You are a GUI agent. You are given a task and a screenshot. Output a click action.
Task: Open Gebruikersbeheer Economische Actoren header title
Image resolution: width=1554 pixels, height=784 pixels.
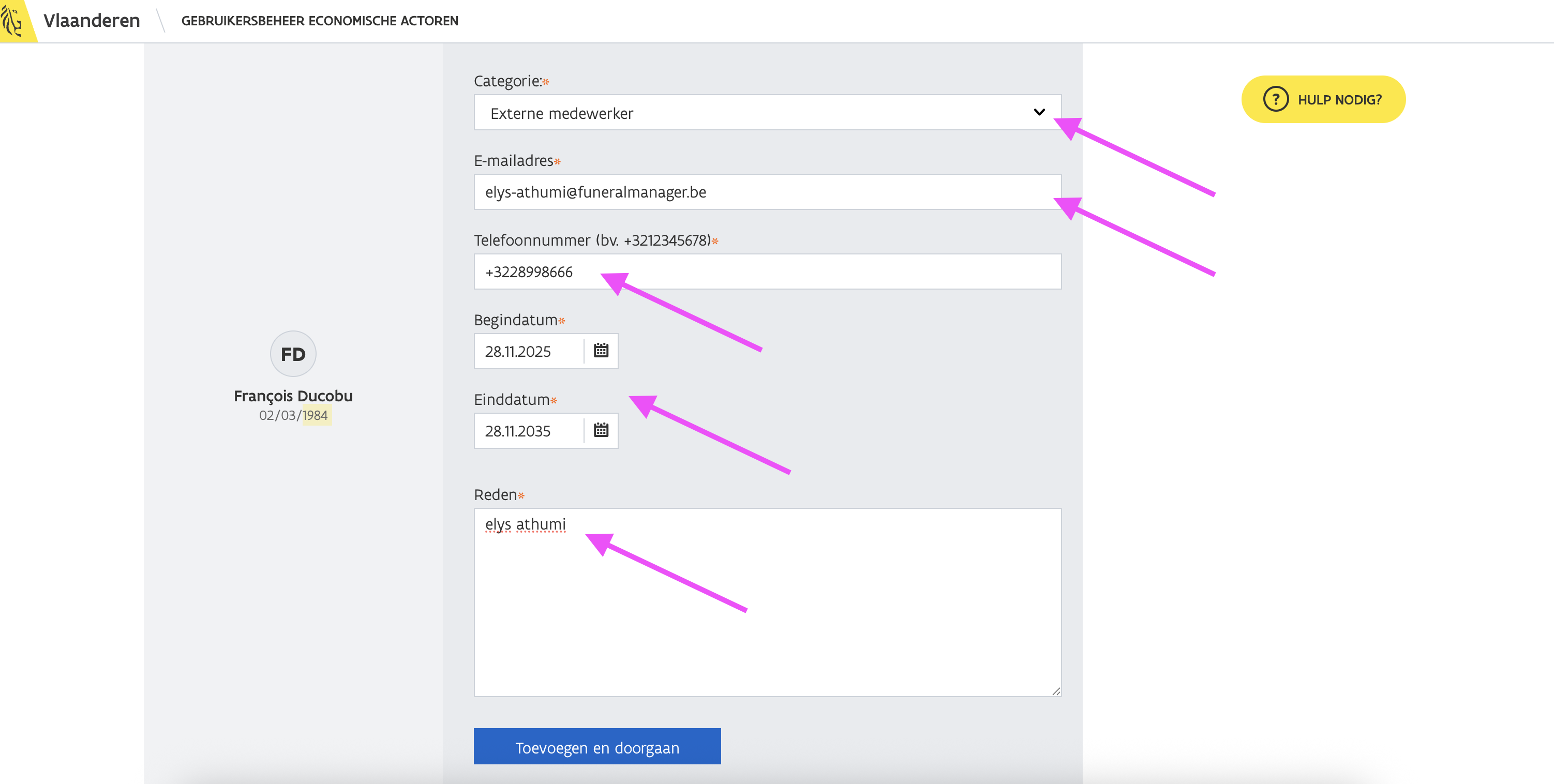[320, 21]
